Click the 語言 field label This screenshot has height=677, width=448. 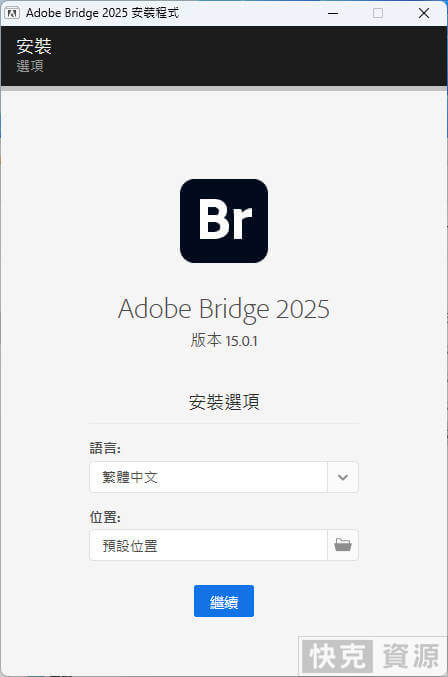[x=105, y=448]
